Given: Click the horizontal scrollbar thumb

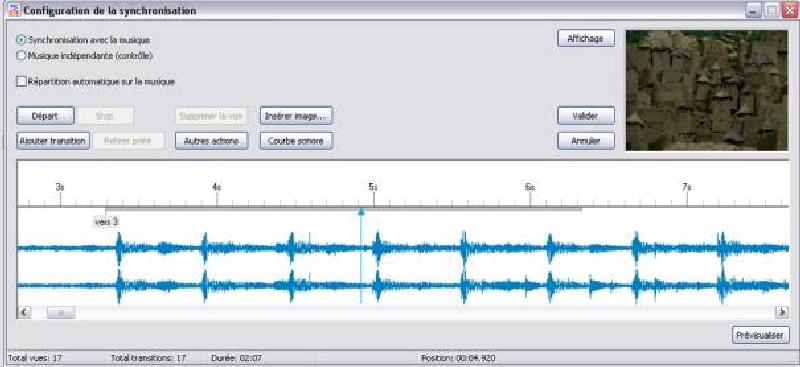Looking at the screenshot, I should point(61,312).
